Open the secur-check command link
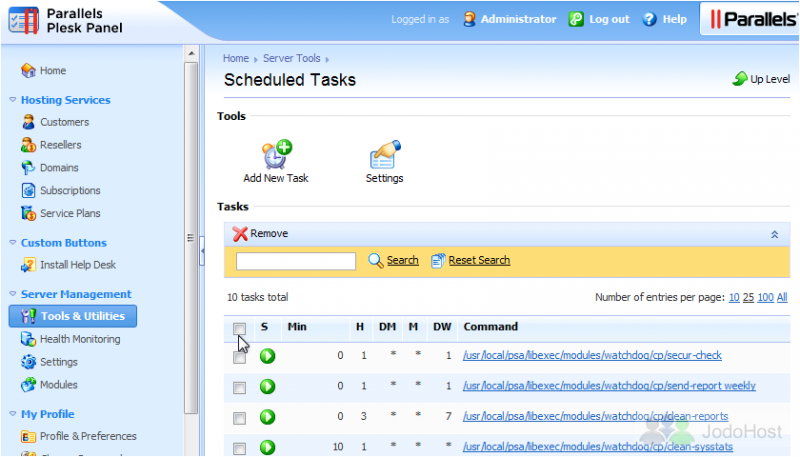Screen dimensions: 800x457 pos(592,356)
